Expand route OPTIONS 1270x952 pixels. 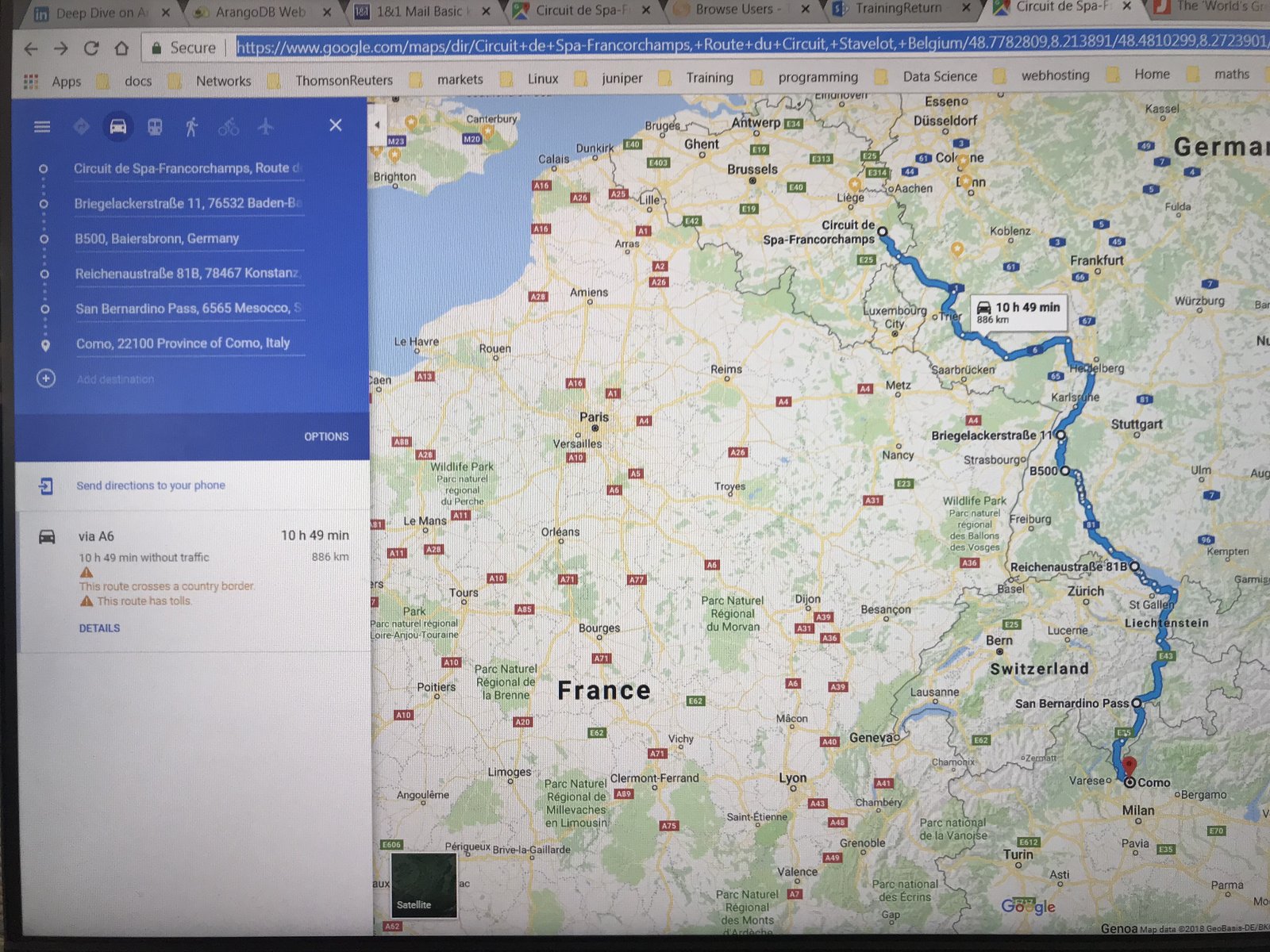pyautogui.click(x=326, y=436)
